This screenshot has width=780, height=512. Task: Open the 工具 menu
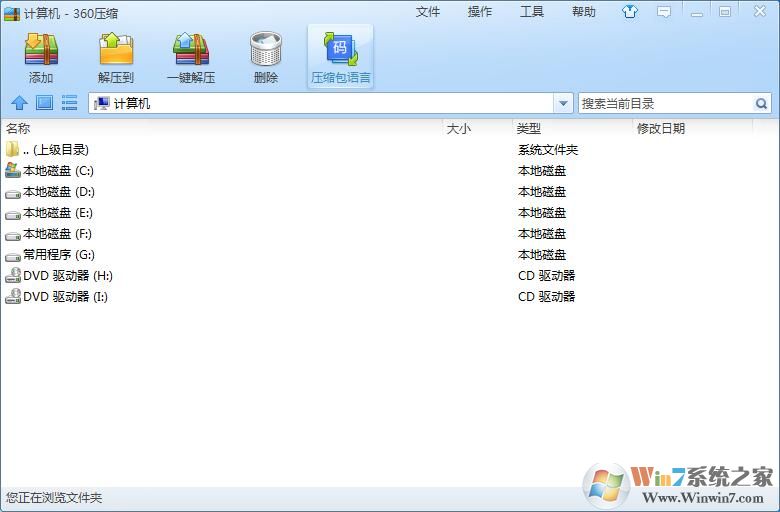point(532,12)
